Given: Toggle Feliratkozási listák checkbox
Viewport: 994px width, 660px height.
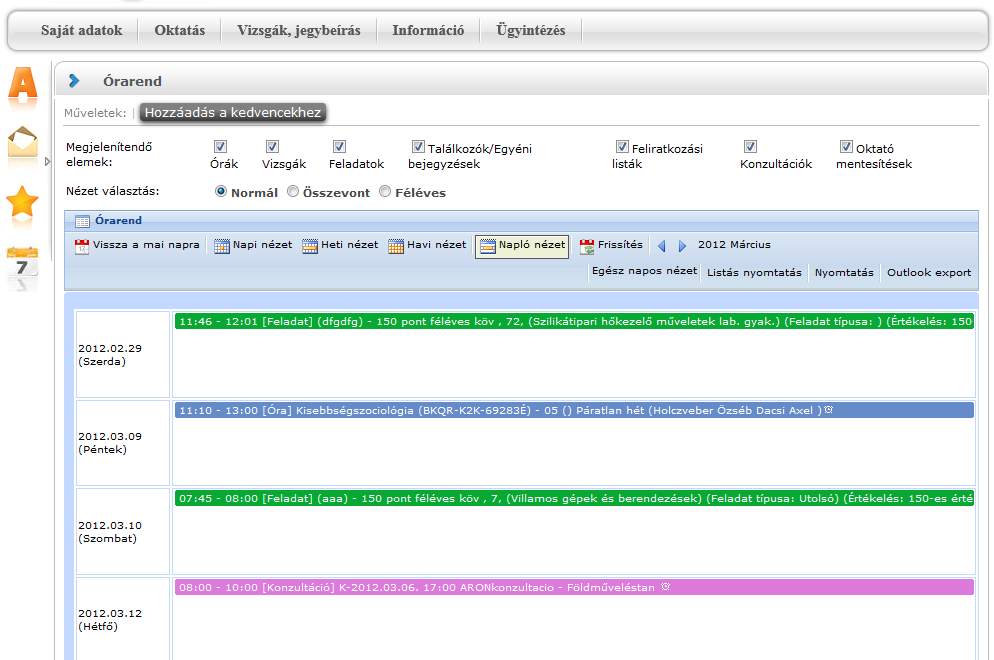Looking at the screenshot, I should [623, 146].
